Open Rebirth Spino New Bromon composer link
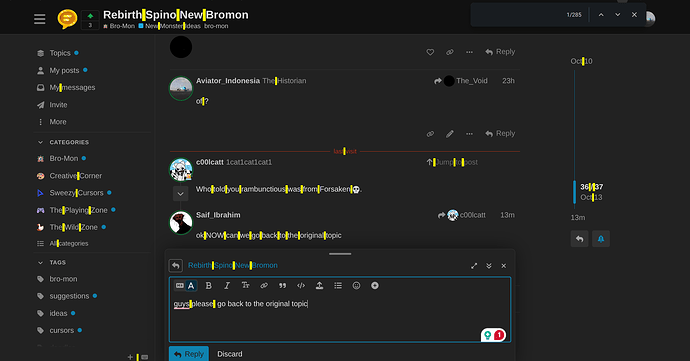690x361 pixels. click(x=233, y=265)
